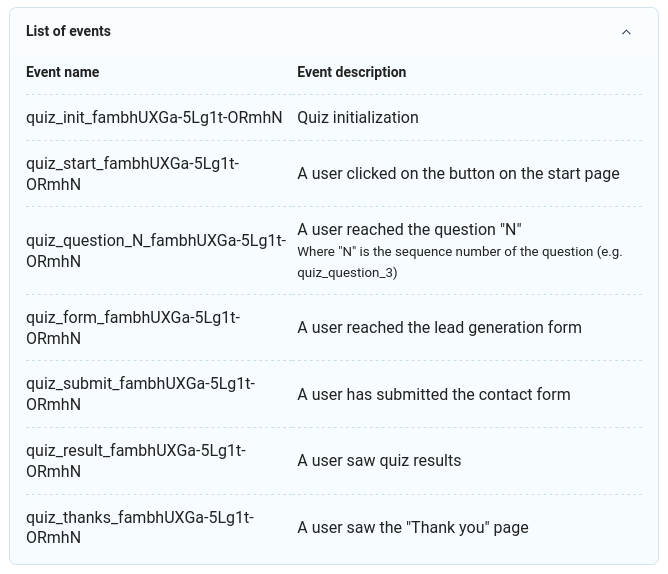The height and width of the screenshot is (574, 668).
Task: Select the quiz_question_N event name
Action: (156, 251)
